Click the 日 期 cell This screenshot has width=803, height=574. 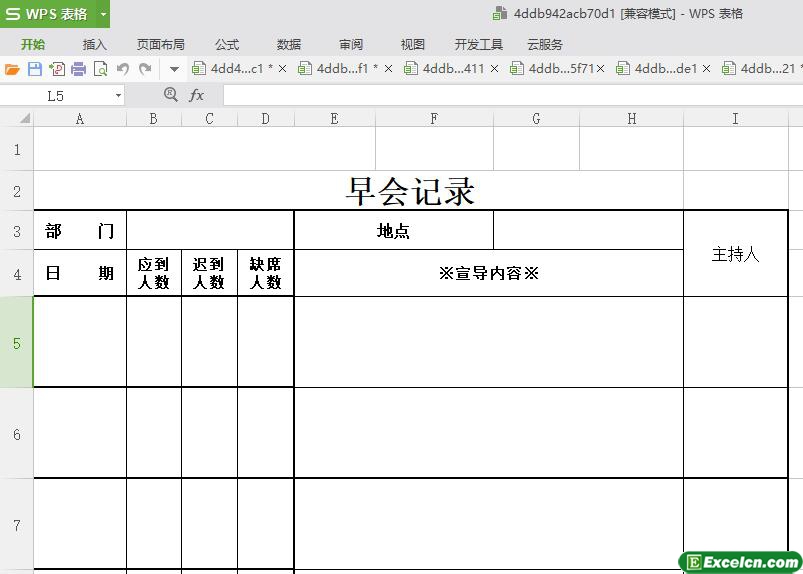click(80, 273)
